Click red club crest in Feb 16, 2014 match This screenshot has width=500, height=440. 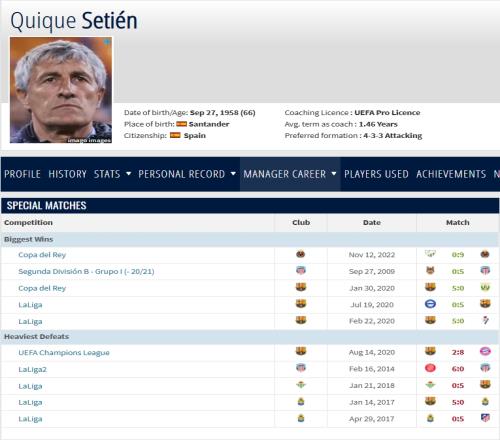(x=430, y=368)
